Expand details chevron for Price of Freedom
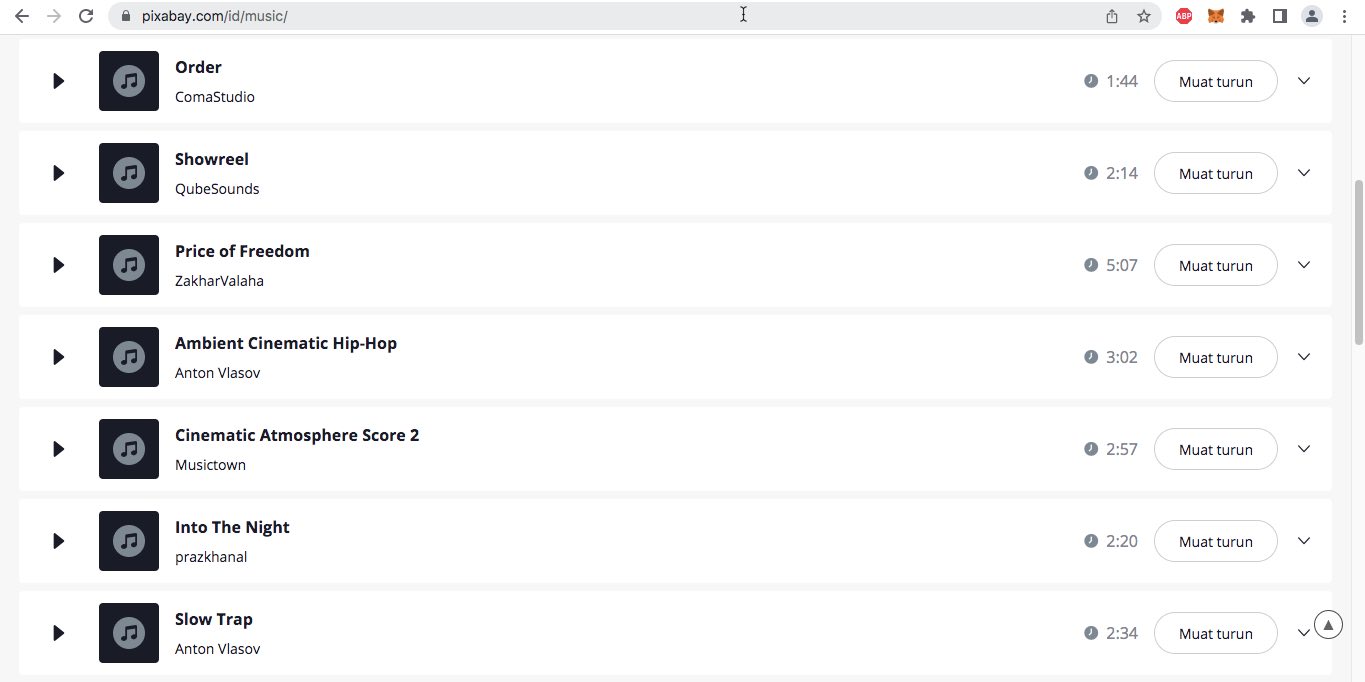Image resolution: width=1365 pixels, height=682 pixels. pyautogui.click(x=1304, y=265)
